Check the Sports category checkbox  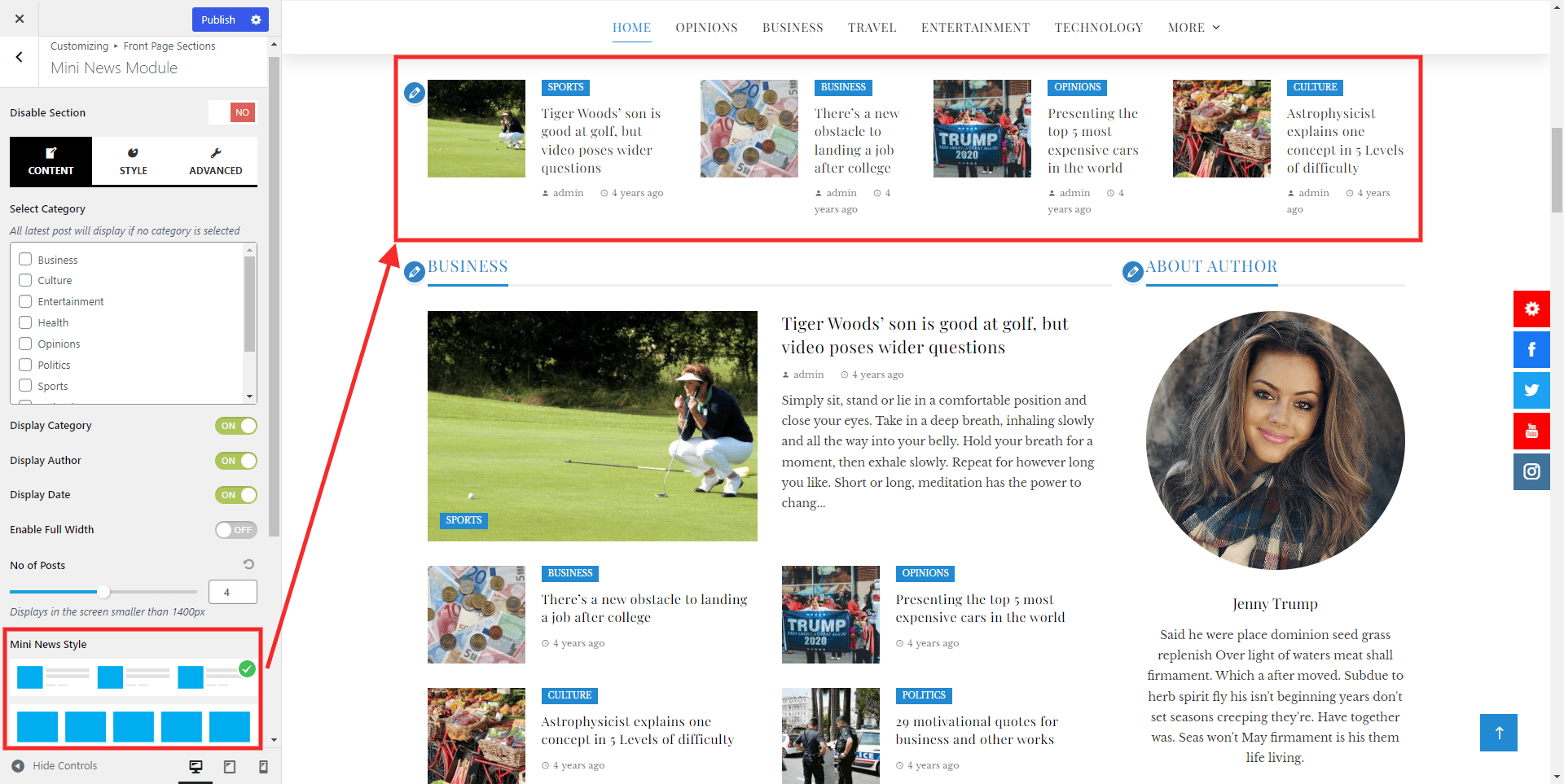tap(25, 386)
